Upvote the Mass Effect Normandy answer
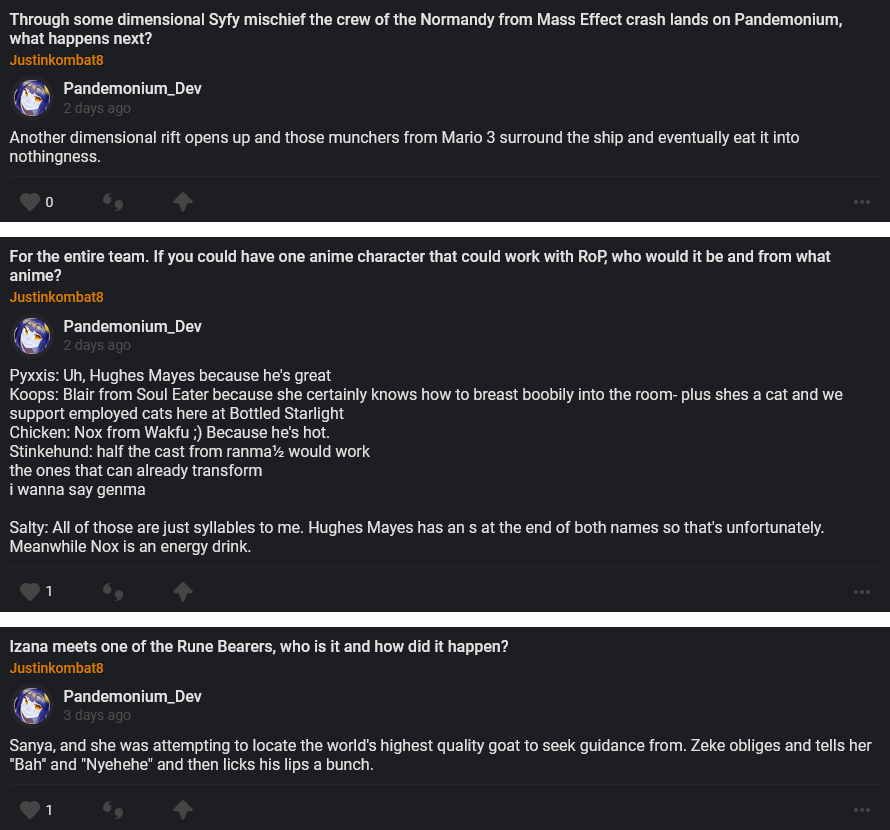 tap(182, 202)
